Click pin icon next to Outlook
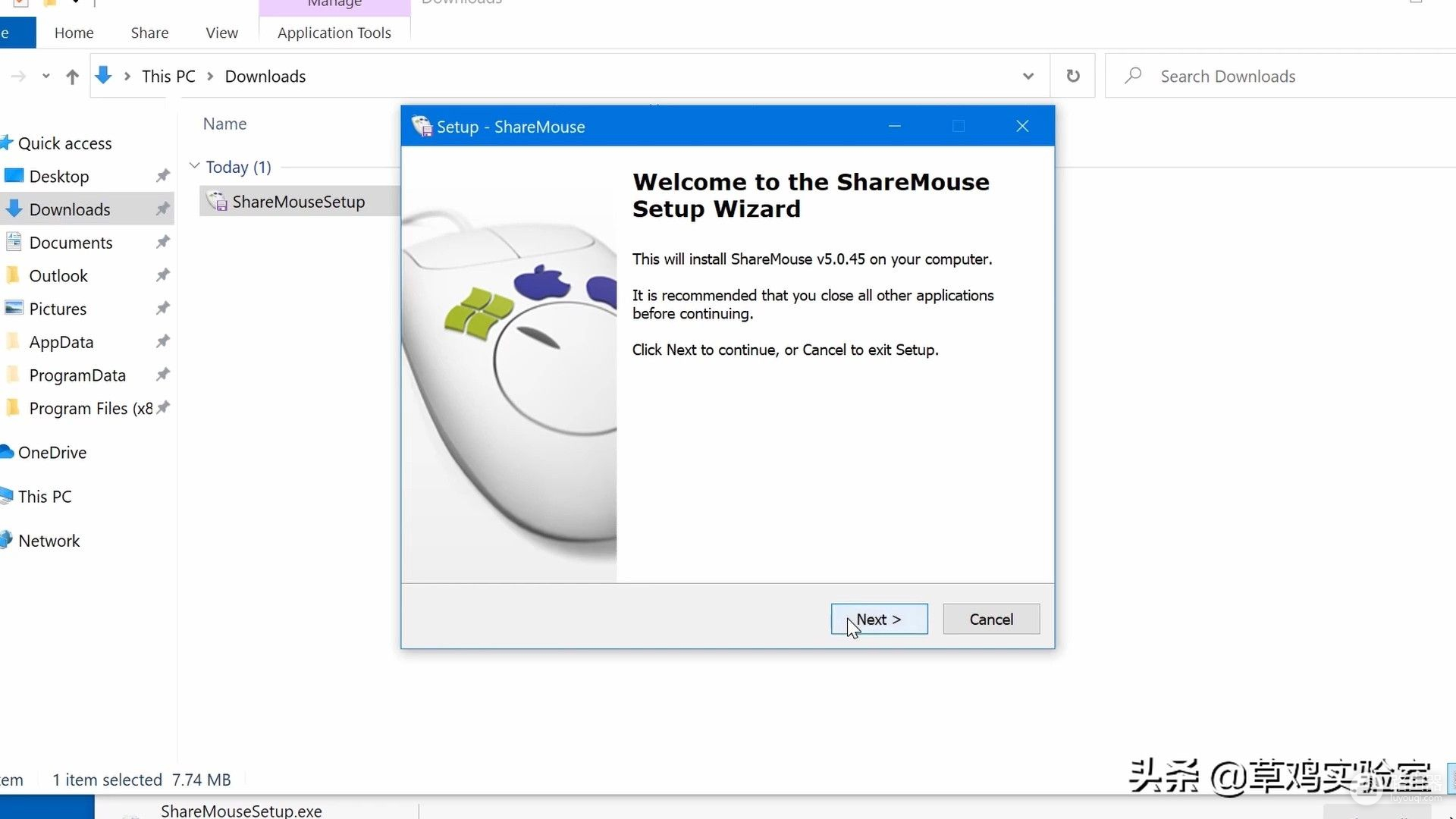Screen dimensions: 1456x819 tap(162, 275)
